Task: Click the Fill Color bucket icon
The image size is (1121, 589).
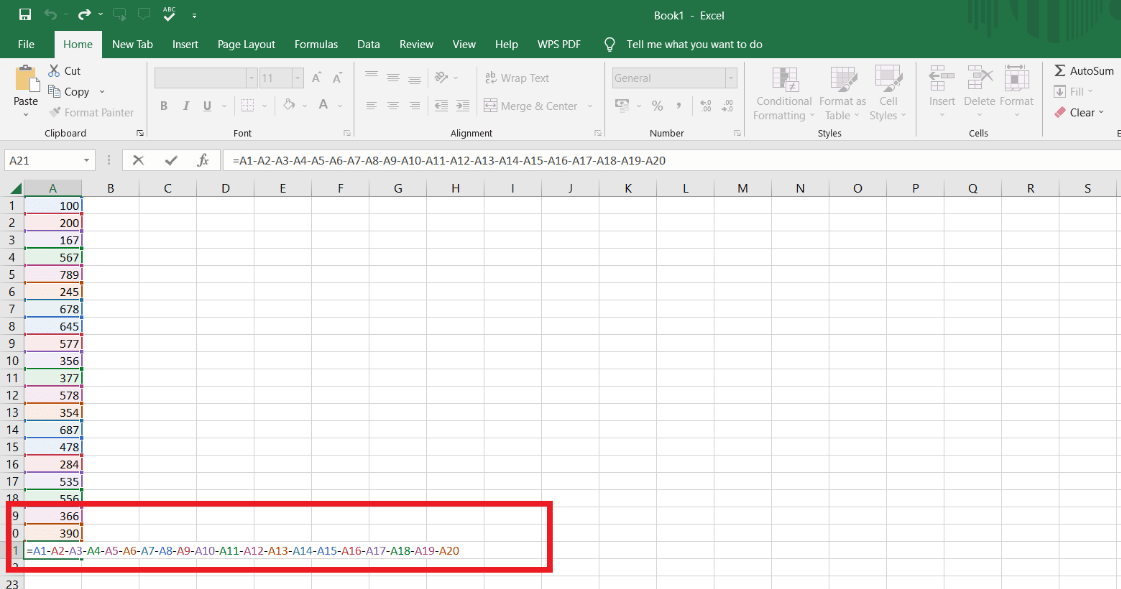Action: (x=289, y=105)
